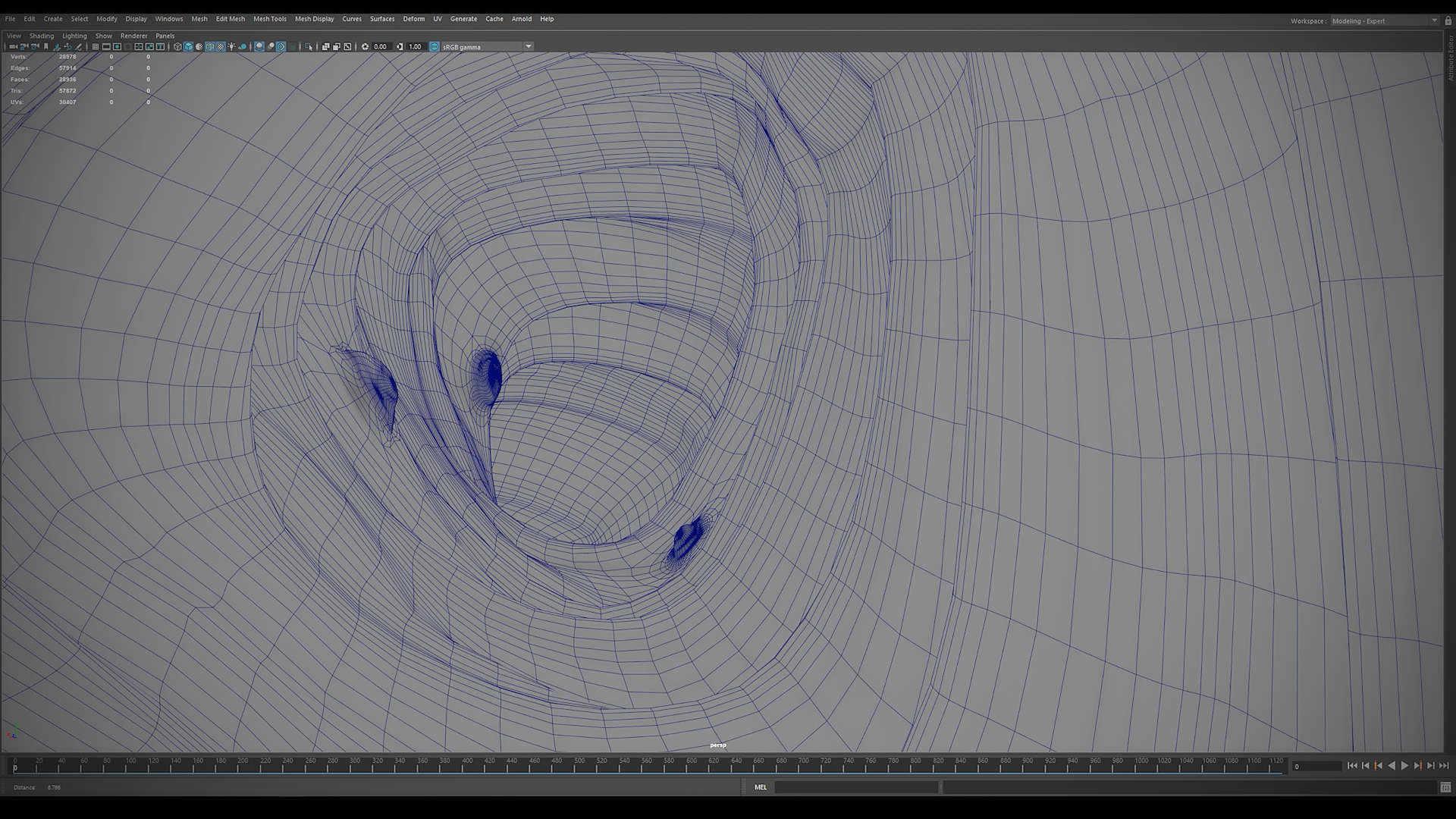Go to start of playback range
The height and width of the screenshot is (819, 1456).
coord(1352,766)
